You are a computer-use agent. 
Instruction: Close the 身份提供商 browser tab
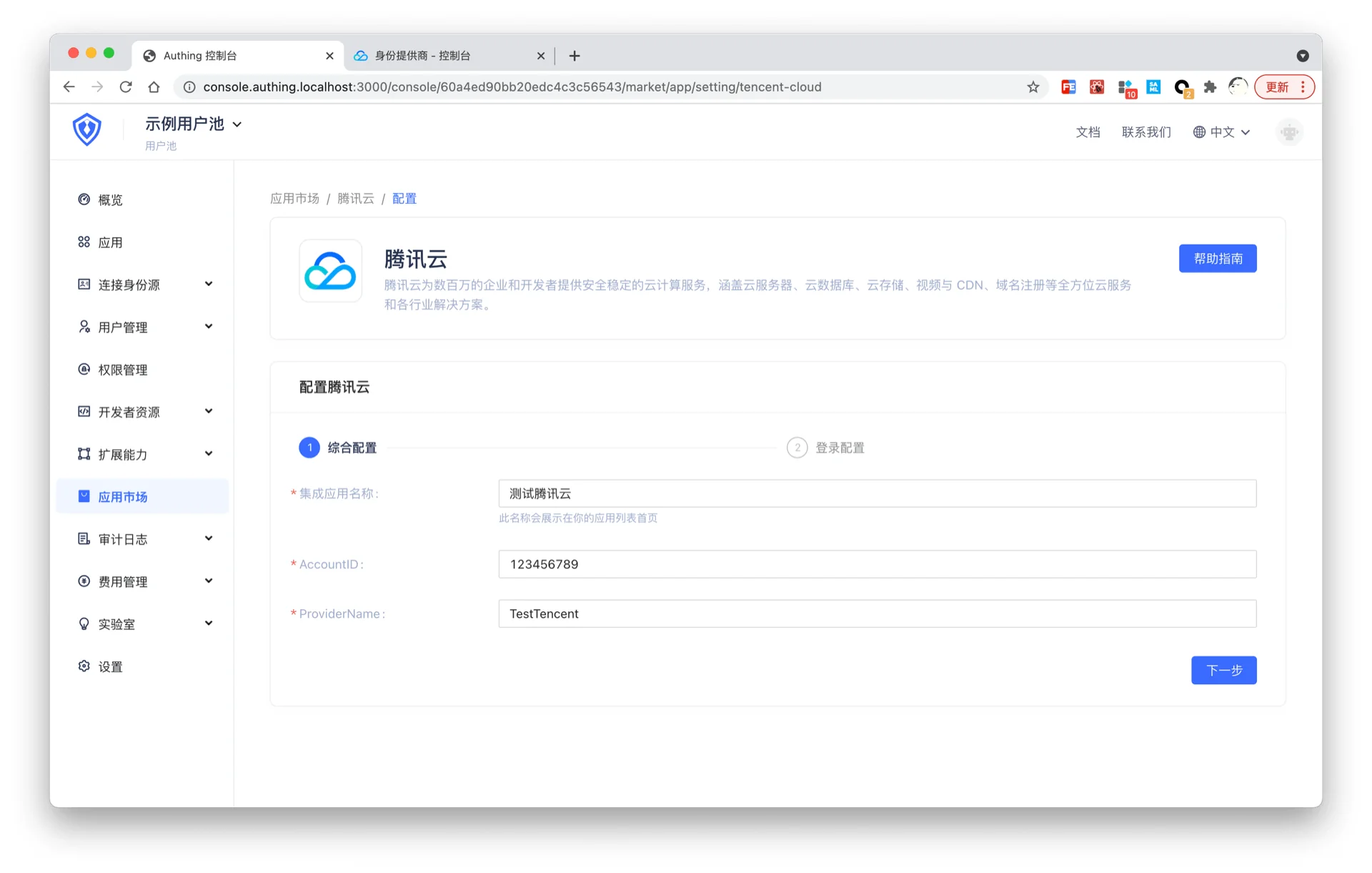[541, 56]
